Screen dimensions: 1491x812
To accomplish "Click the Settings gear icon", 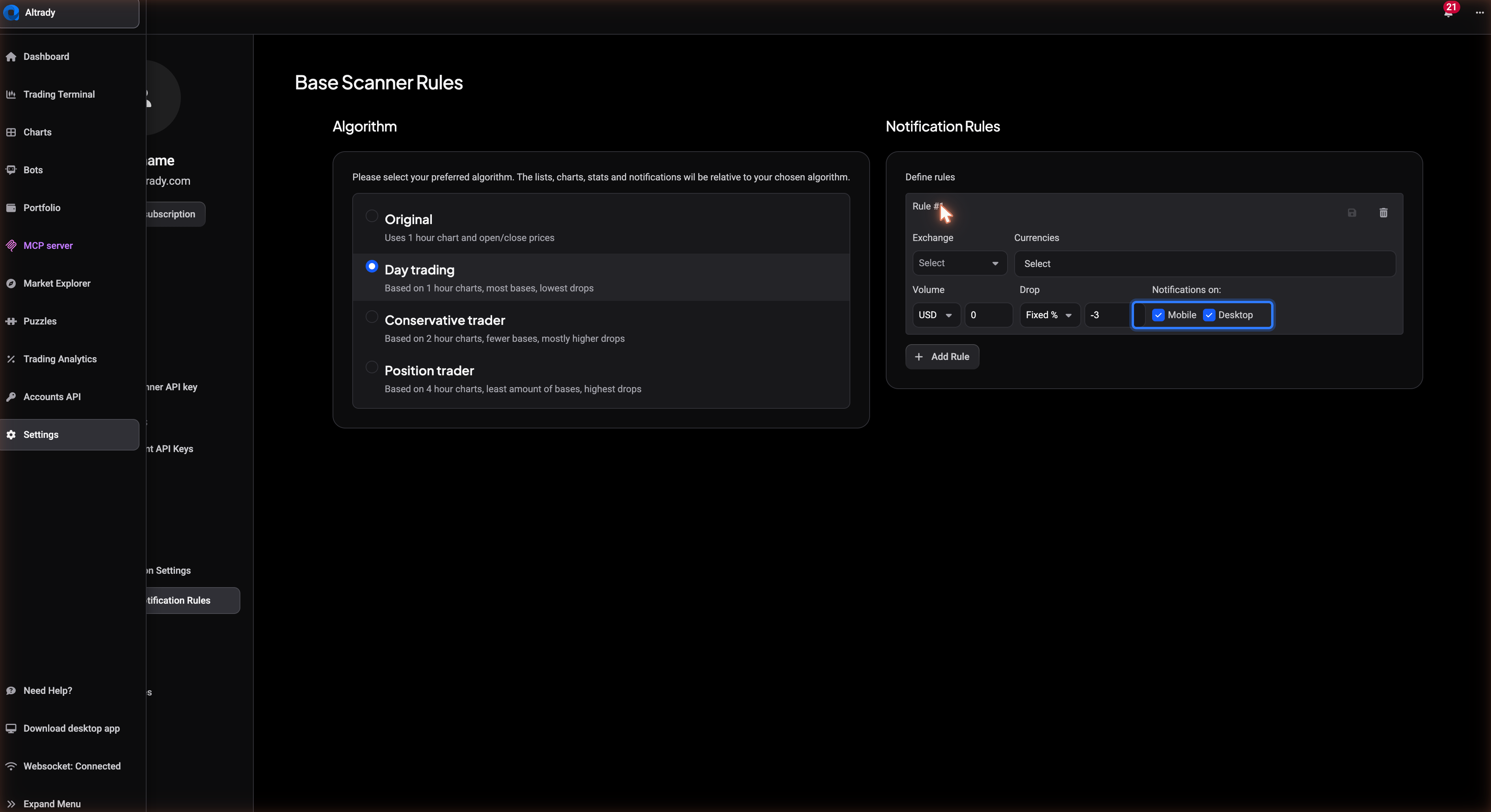I will 11,434.
